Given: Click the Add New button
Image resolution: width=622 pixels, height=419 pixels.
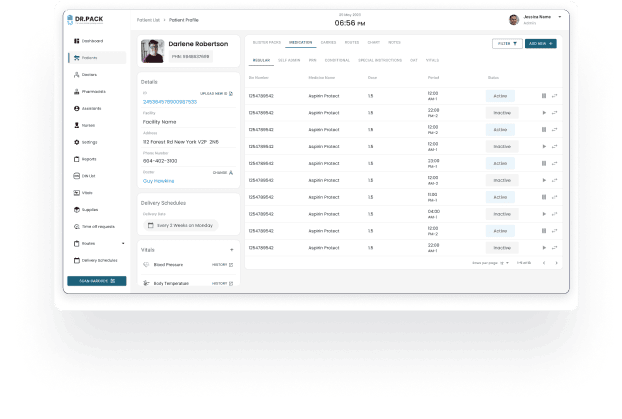Looking at the screenshot, I should click(x=540, y=44).
